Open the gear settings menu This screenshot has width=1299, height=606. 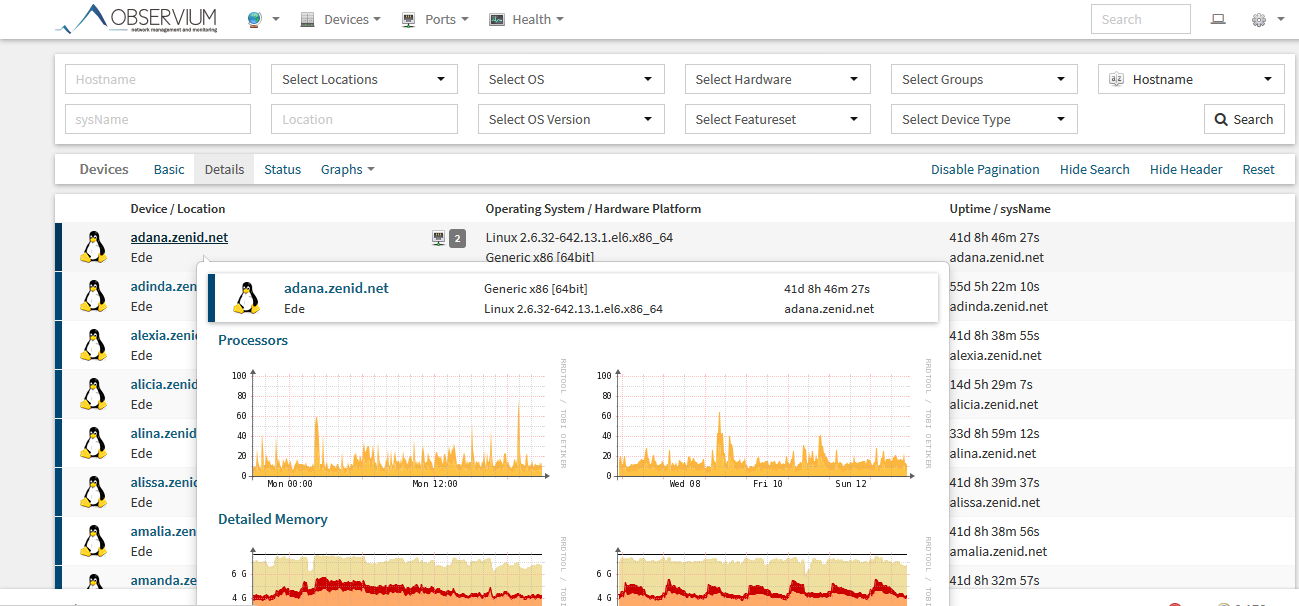[x=1267, y=19]
